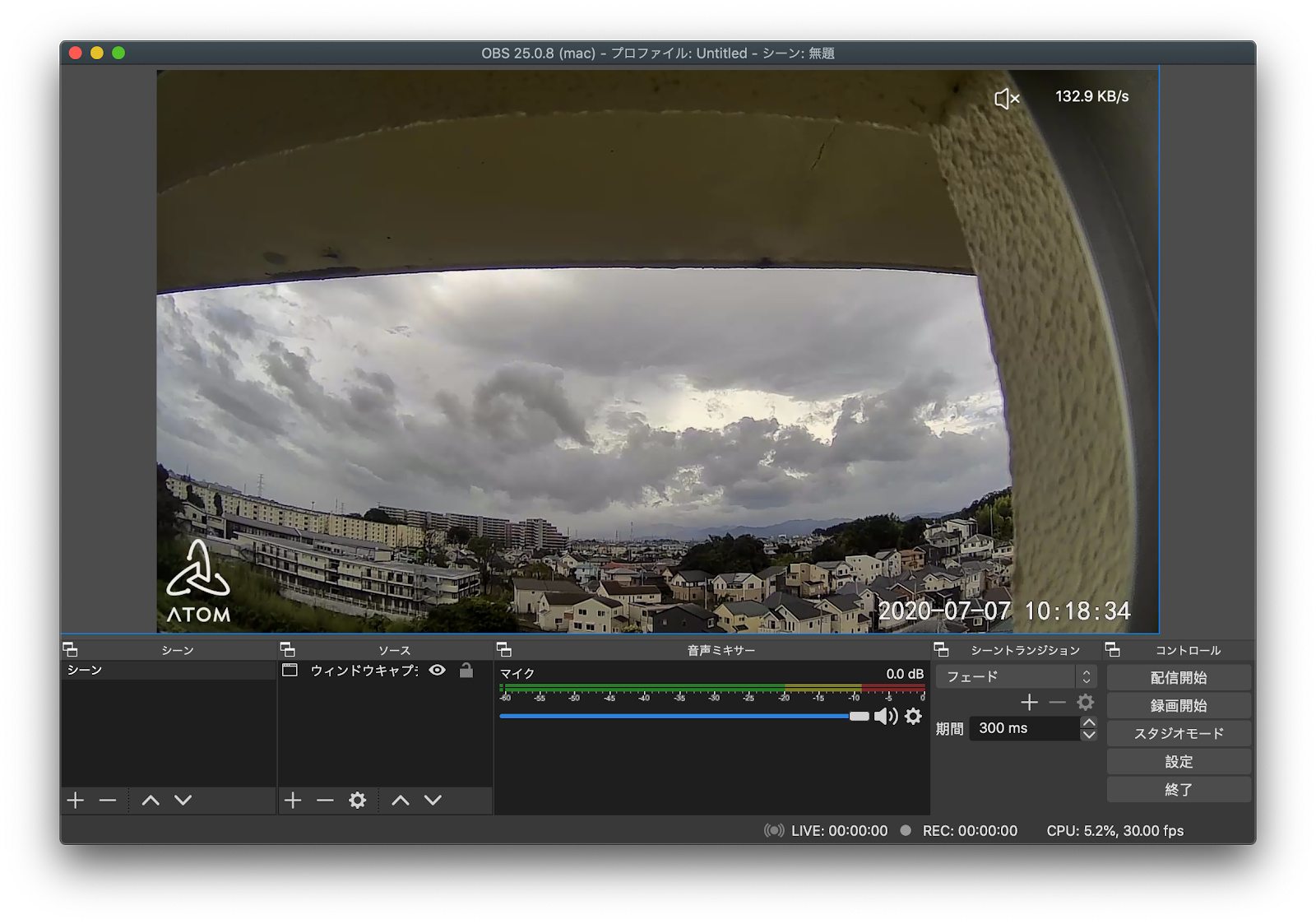Screen dimensions: 1316x924
Task: Add a new scene with plus icon
Action: (x=76, y=800)
